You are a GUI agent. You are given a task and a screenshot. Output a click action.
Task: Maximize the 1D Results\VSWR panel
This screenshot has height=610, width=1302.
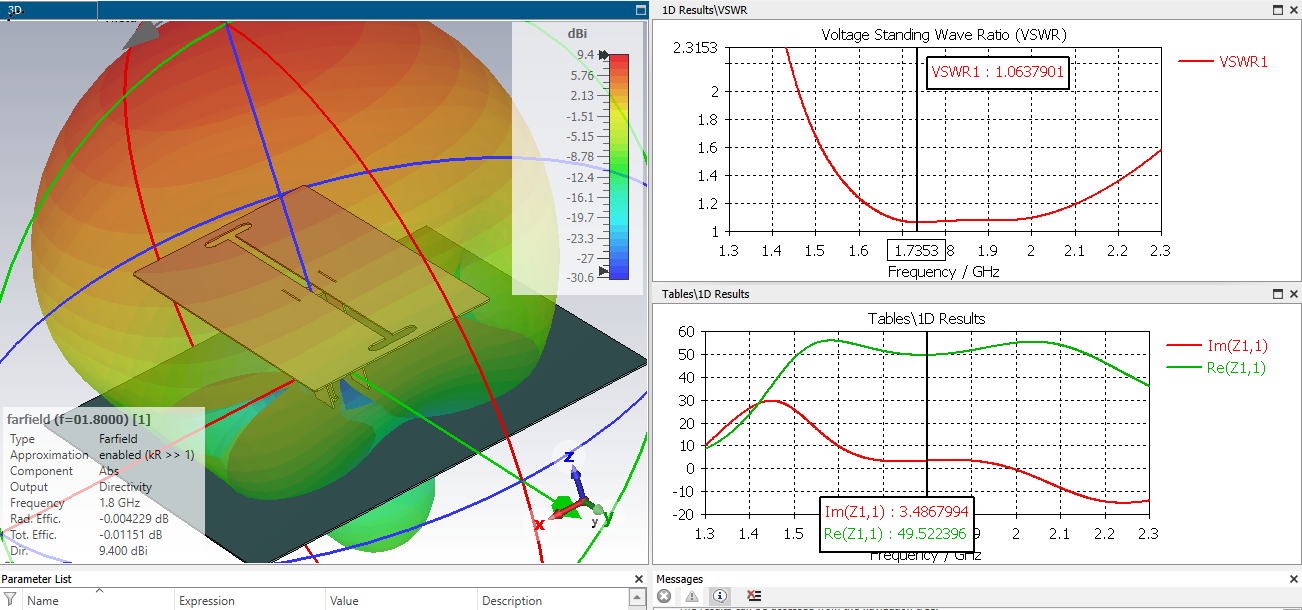tap(1277, 10)
